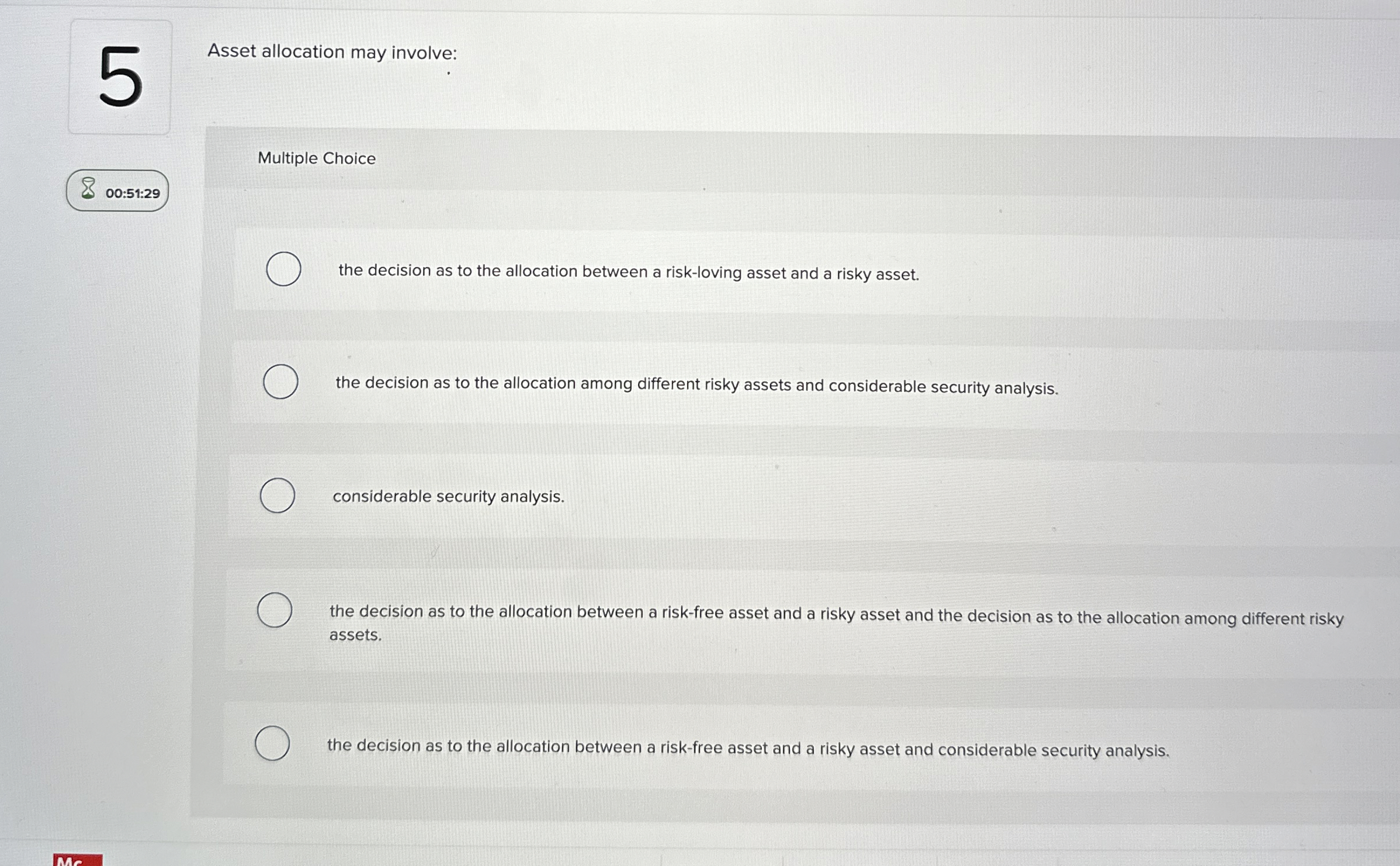The image size is (1400, 866).
Task: Click the first answer option text row
Action: coord(628,272)
